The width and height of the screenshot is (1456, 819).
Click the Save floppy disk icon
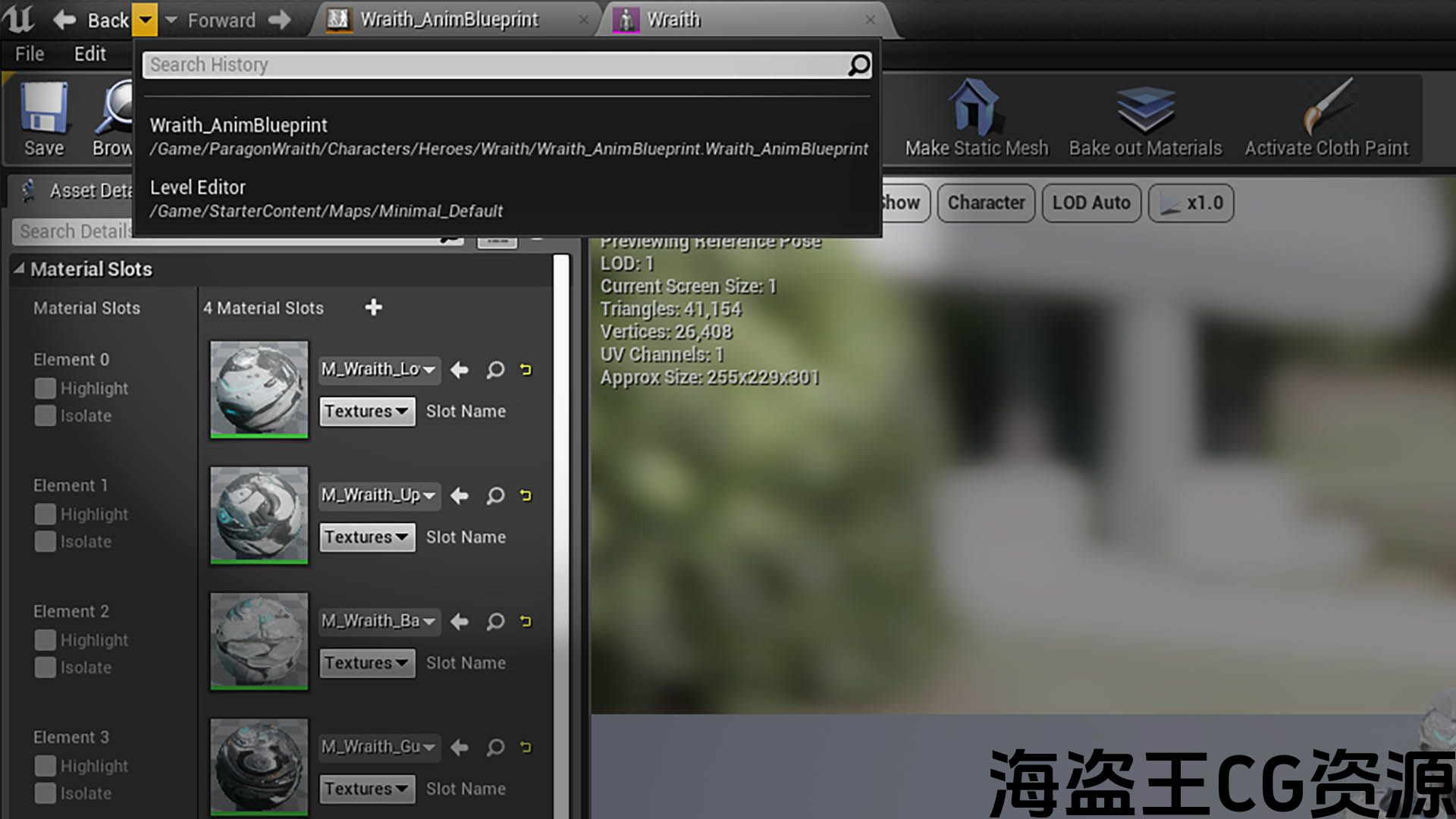pyautogui.click(x=44, y=108)
